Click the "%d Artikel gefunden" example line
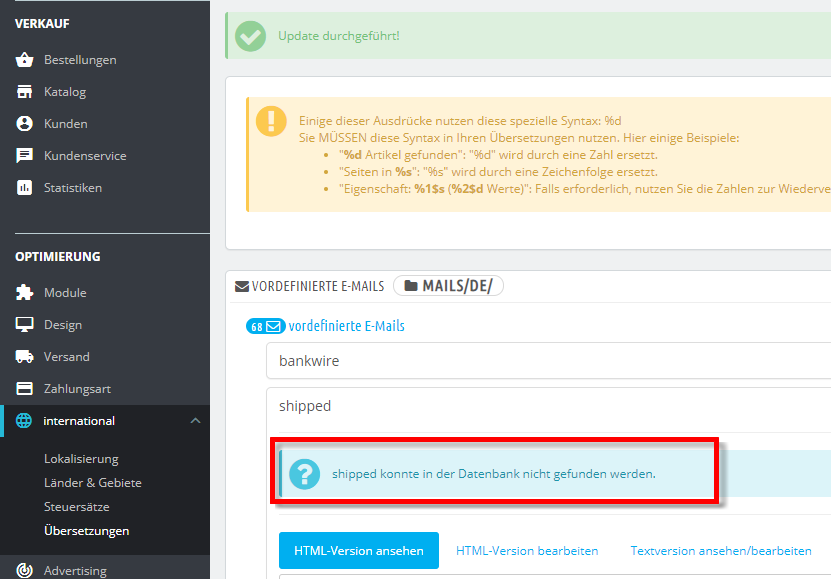The width and height of the screenshot is (831, 579). [498, 155]
